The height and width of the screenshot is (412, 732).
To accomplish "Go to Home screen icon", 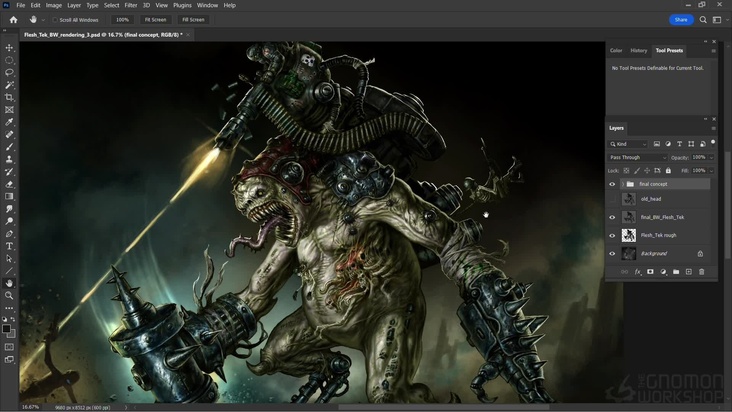I will tap(13, 20).
